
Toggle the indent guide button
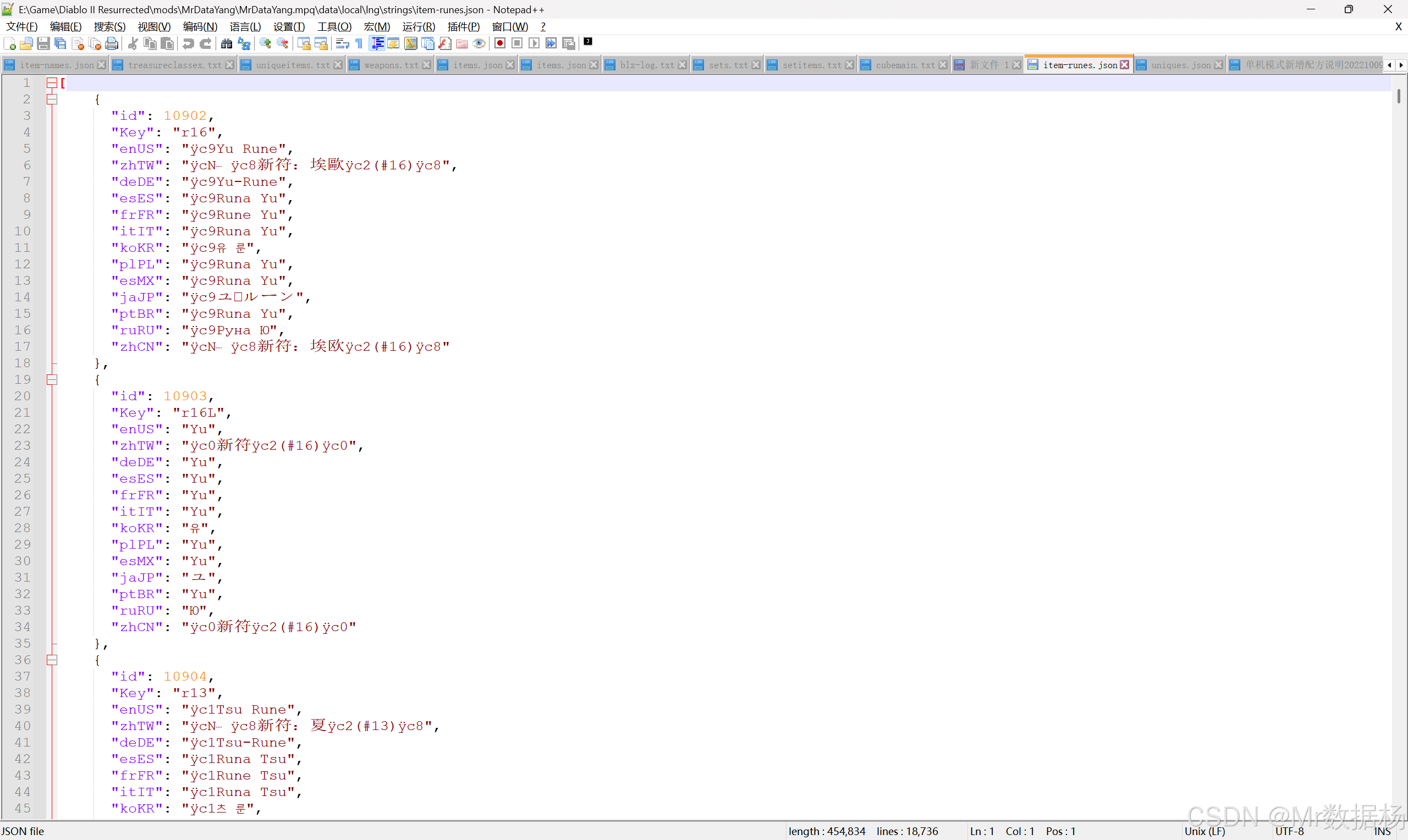(x=377, y=43)
